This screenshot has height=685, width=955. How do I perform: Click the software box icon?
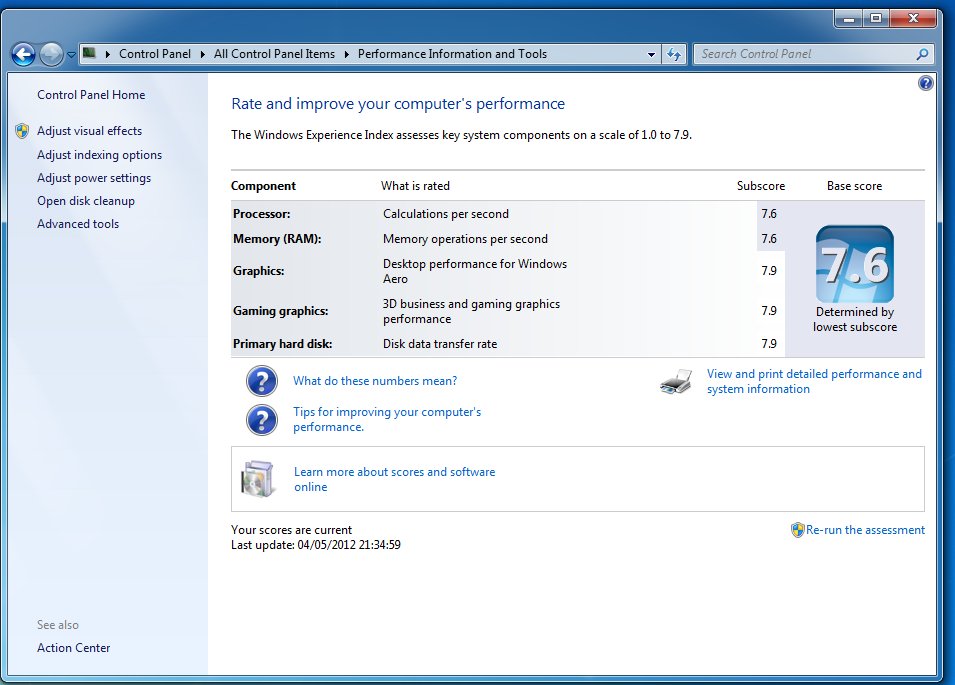[259, 479]
